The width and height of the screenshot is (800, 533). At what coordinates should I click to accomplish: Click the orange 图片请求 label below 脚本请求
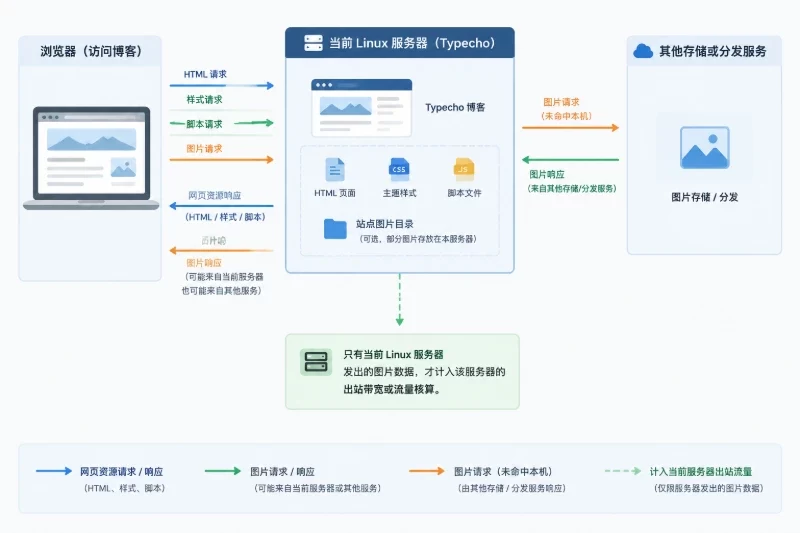[x=204, y=148]
